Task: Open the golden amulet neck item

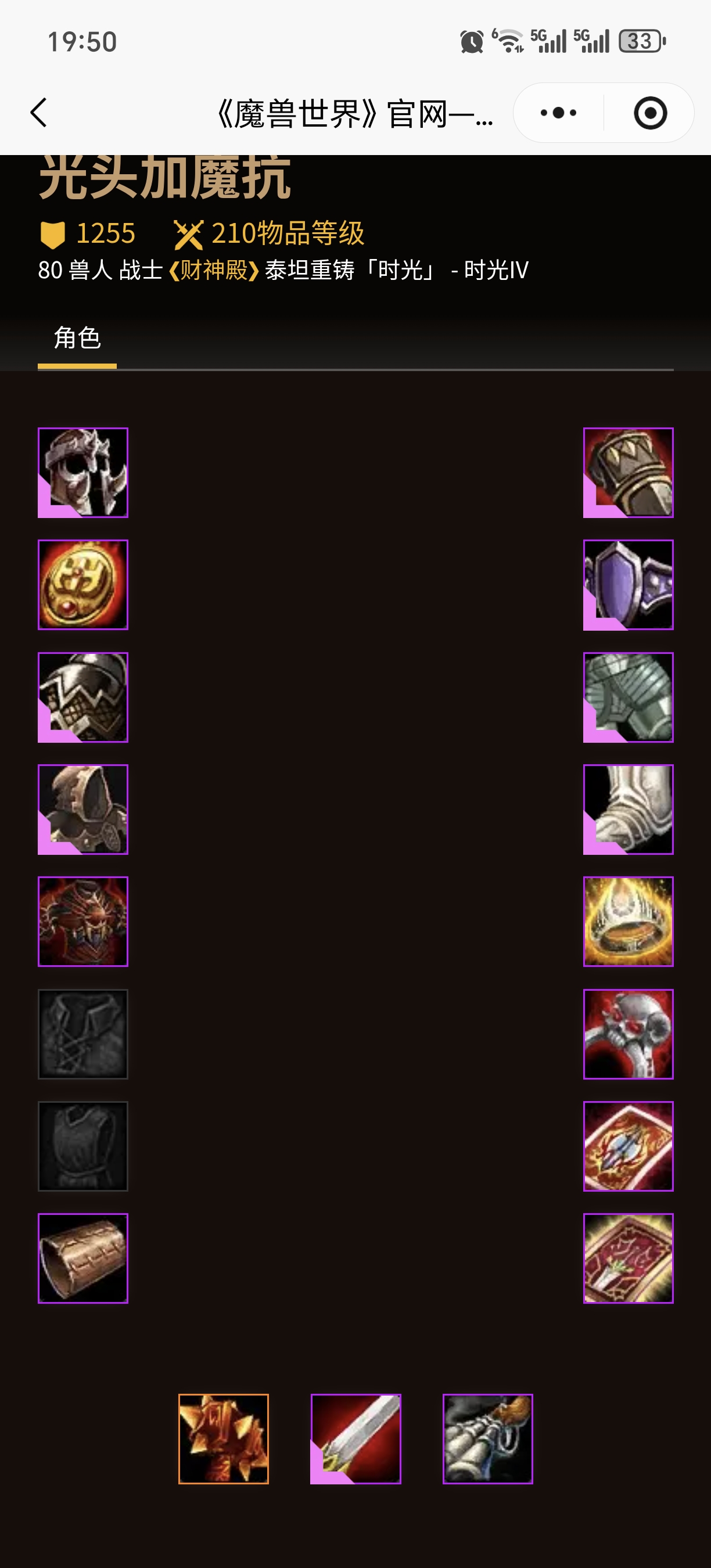Action: [83, 584]
